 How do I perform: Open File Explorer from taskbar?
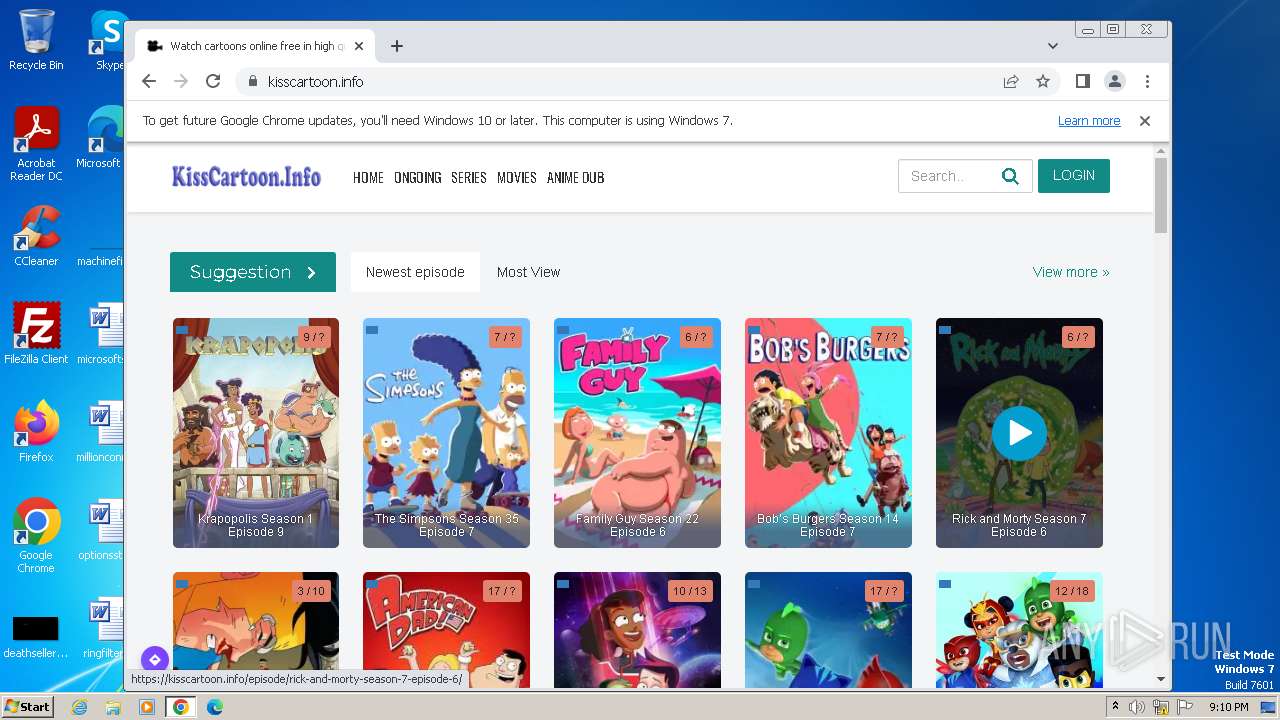113,707
